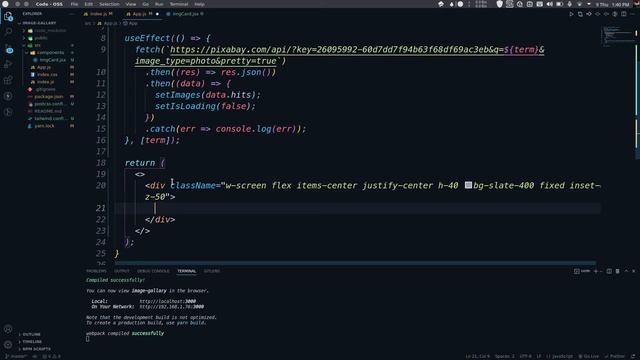The image size is (640, 360).
Task: Click the git branch in status bar
Action: 16,356
